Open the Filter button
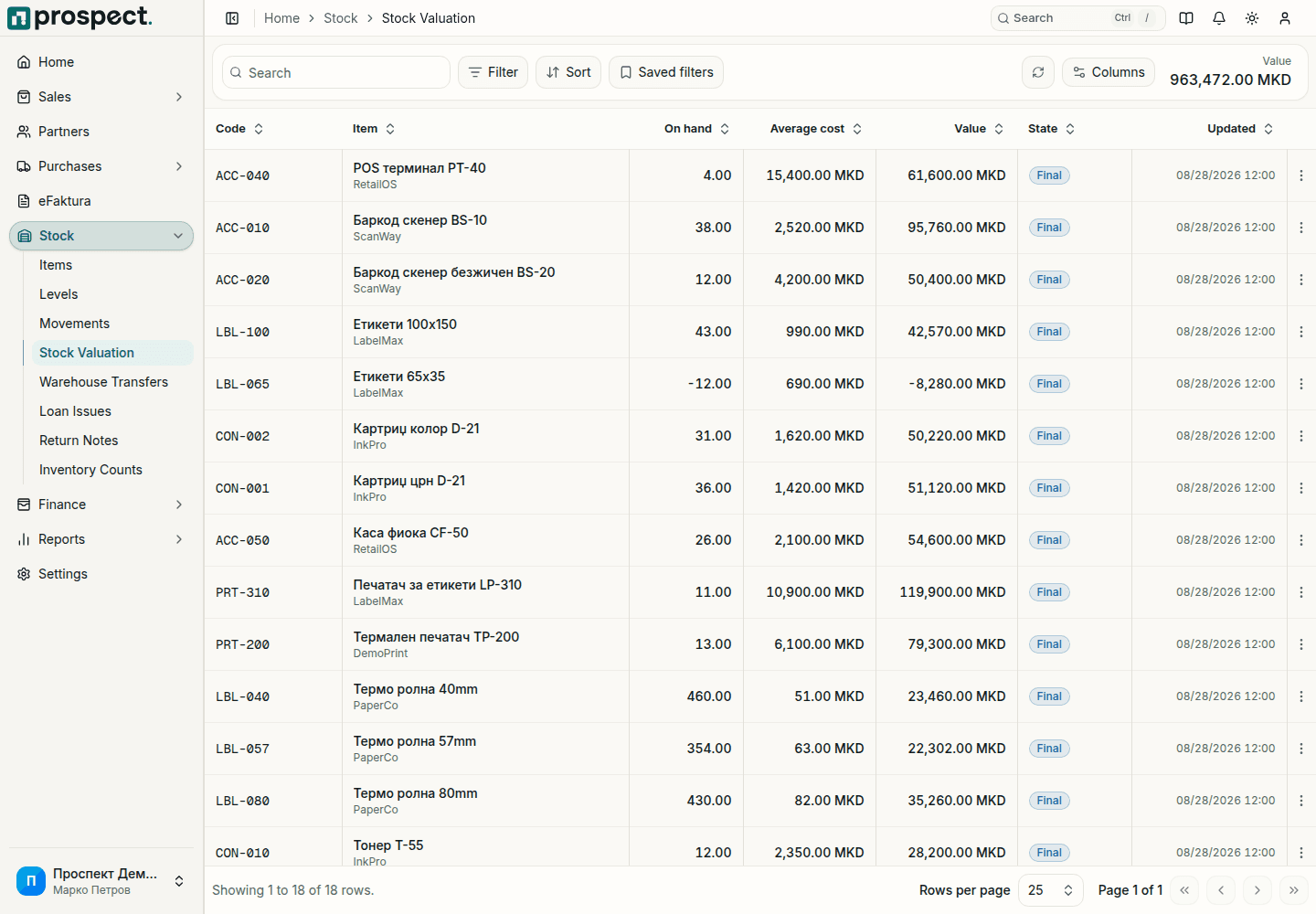 [493, 72]
